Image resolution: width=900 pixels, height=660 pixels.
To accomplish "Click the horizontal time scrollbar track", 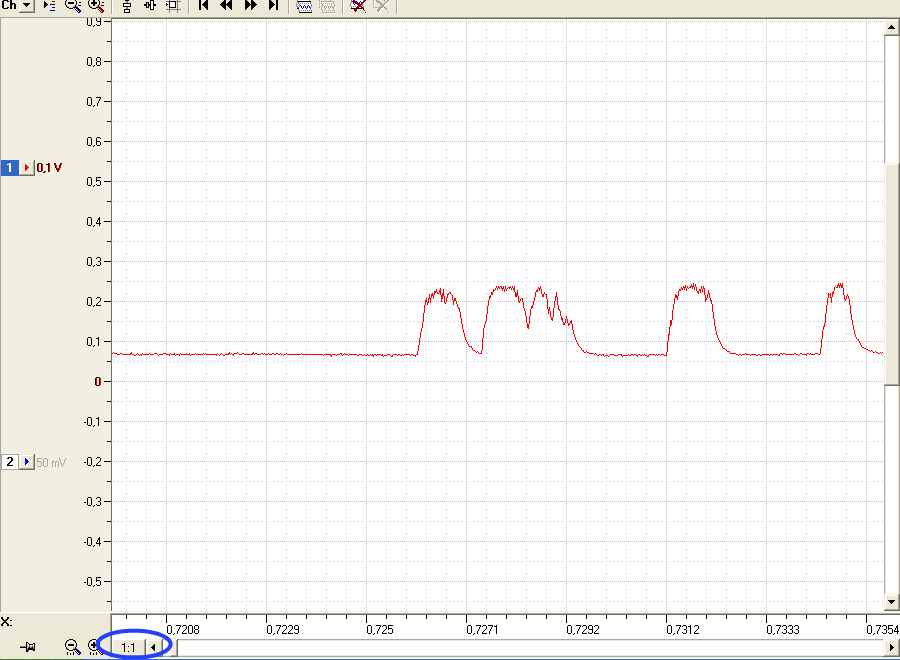I will click(530, 647).
